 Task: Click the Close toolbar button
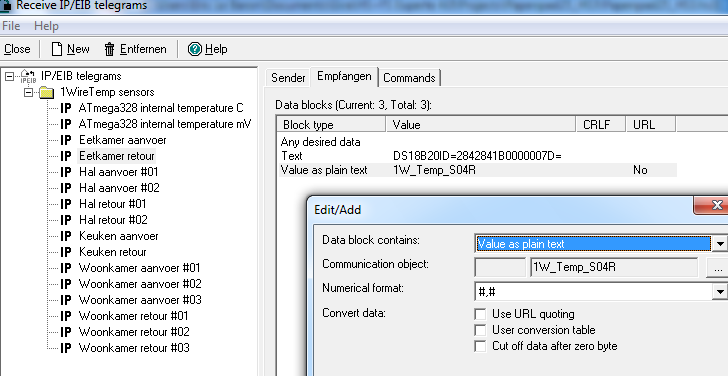(x=17, y=49)
